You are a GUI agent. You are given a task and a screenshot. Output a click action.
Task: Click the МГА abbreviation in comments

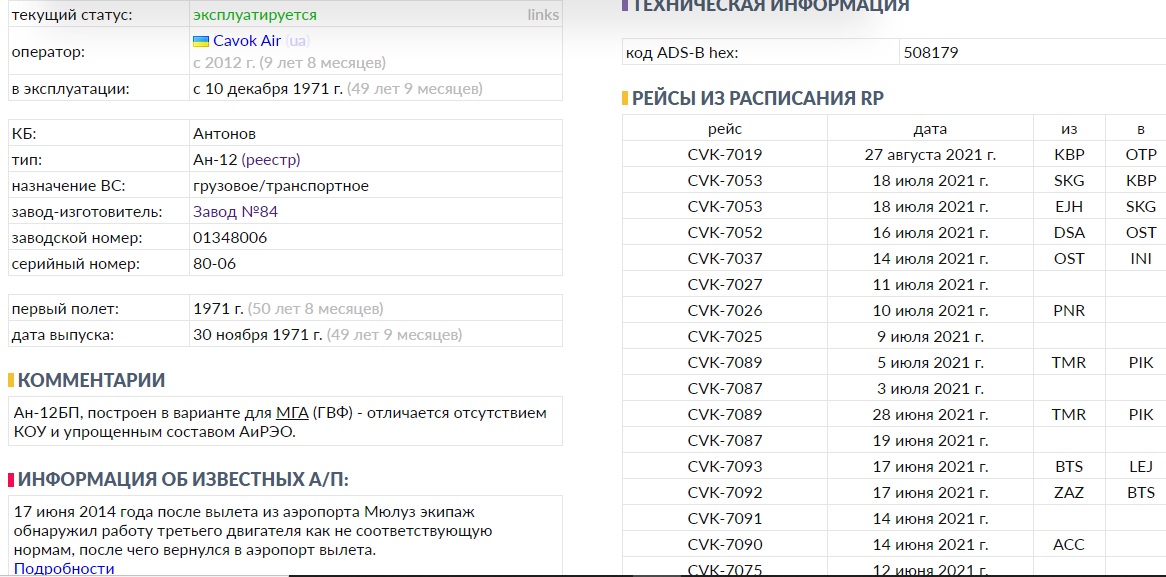(292, 413)
